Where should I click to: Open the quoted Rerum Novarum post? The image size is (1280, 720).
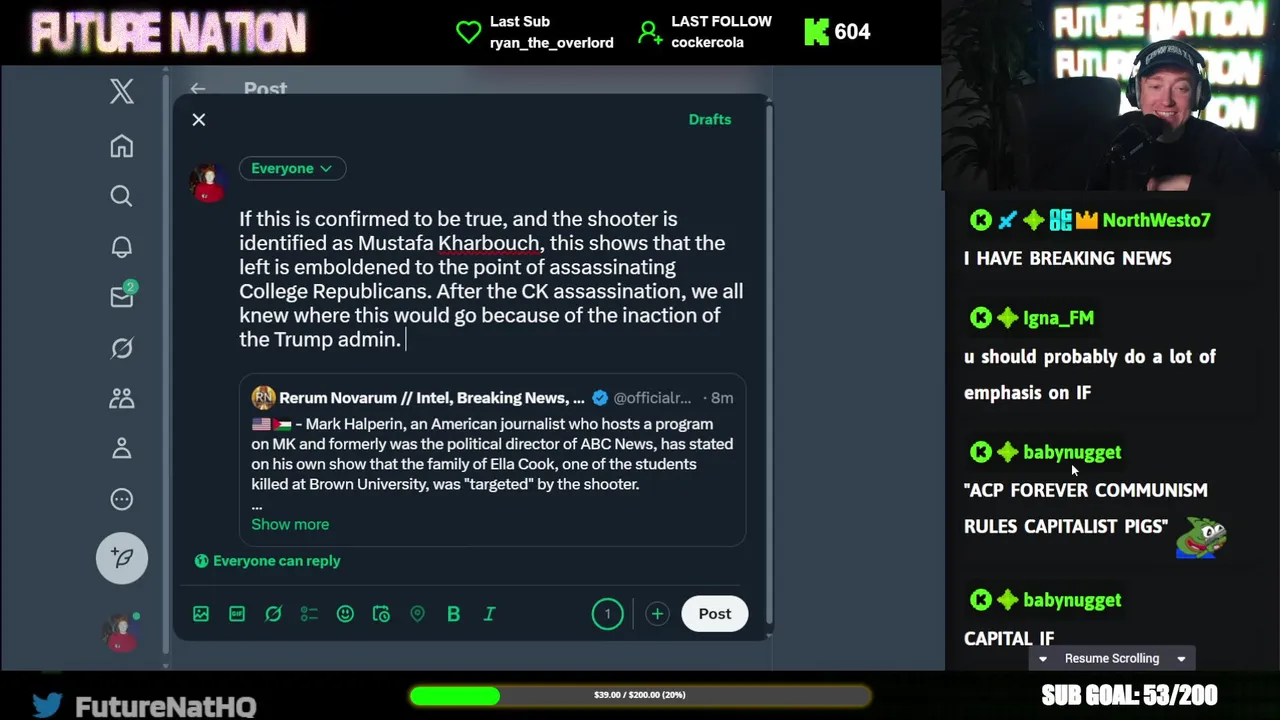pos(492,460)
